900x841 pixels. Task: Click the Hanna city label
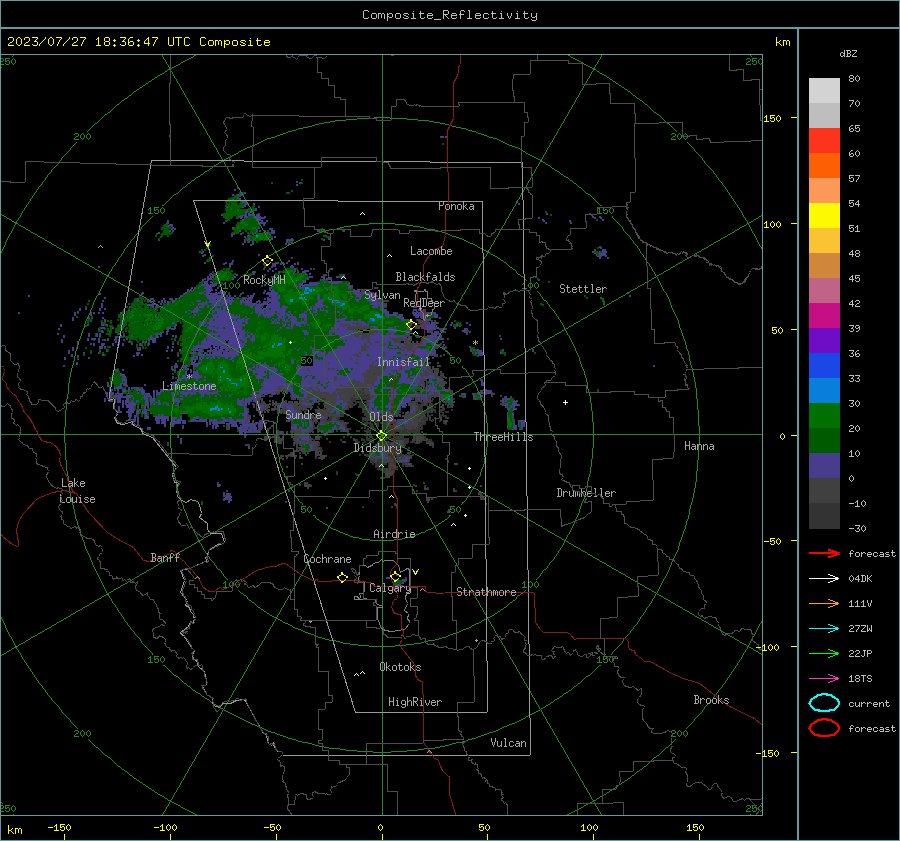coord(699,446)
